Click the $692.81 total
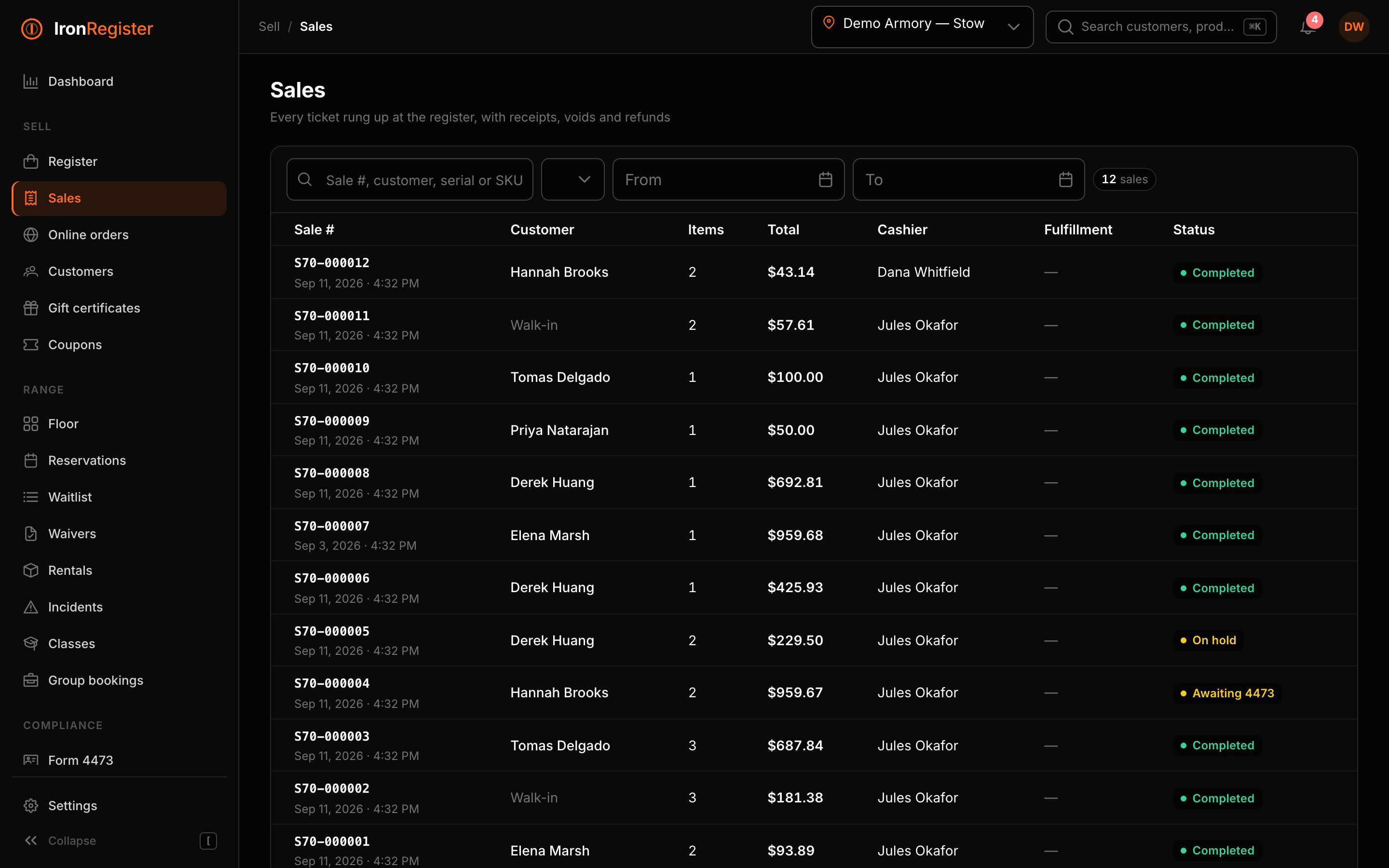Image resolution: width=1389 pixels, height=868 pixels. (795, 482)
